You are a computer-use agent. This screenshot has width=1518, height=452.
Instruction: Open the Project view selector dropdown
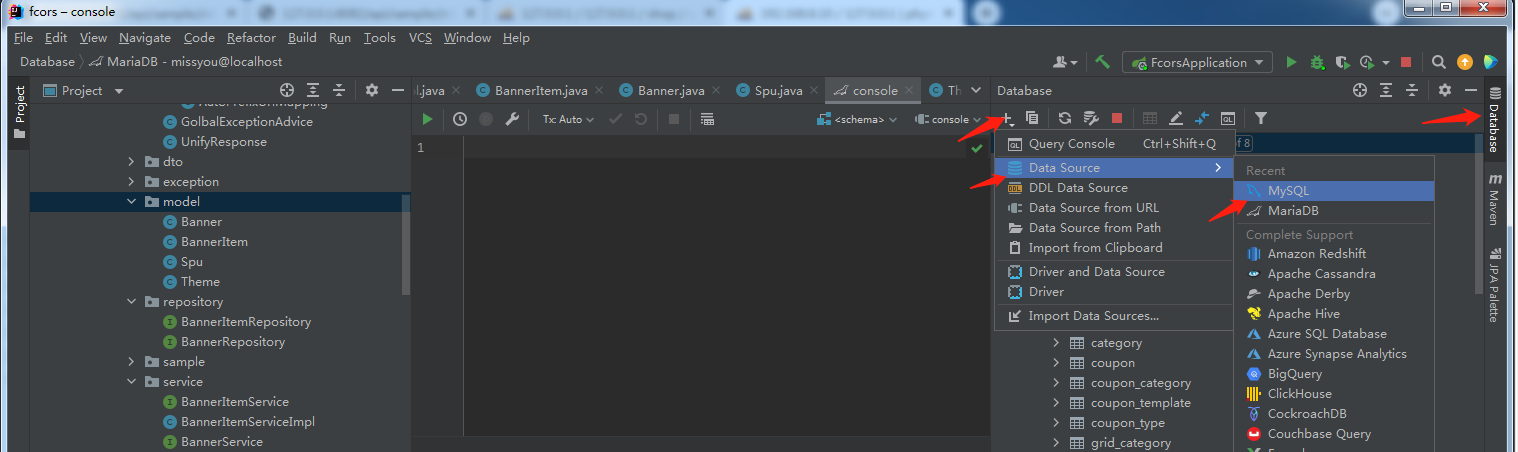(x=85, y=90)
